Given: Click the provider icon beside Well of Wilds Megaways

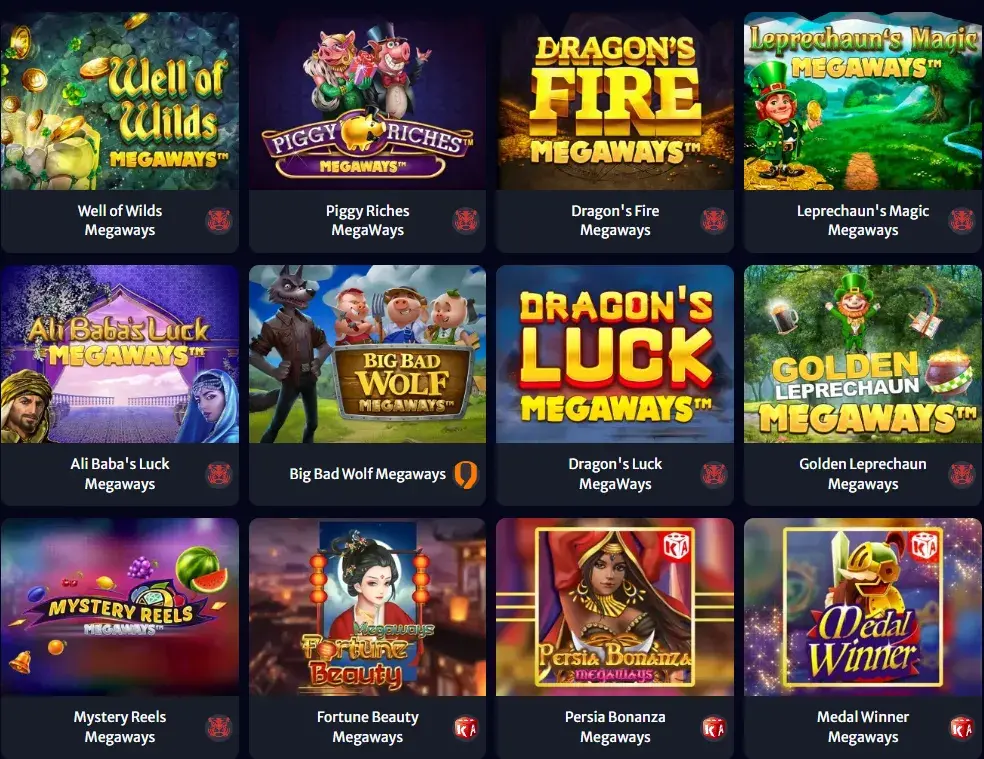Looking at the screenshot, I should click(219, 220).
